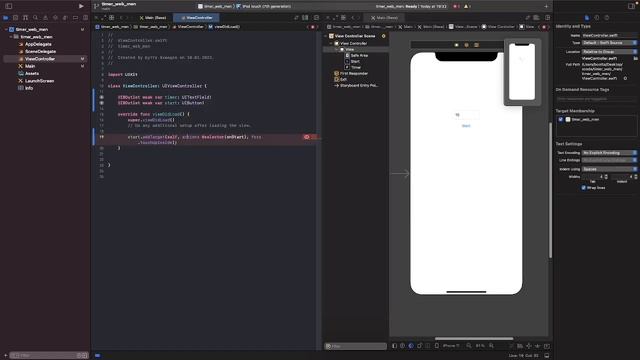Collapse the timer_web_men group folder
Viewport: 640px width, 360px height.
click(x=11, y=37)
